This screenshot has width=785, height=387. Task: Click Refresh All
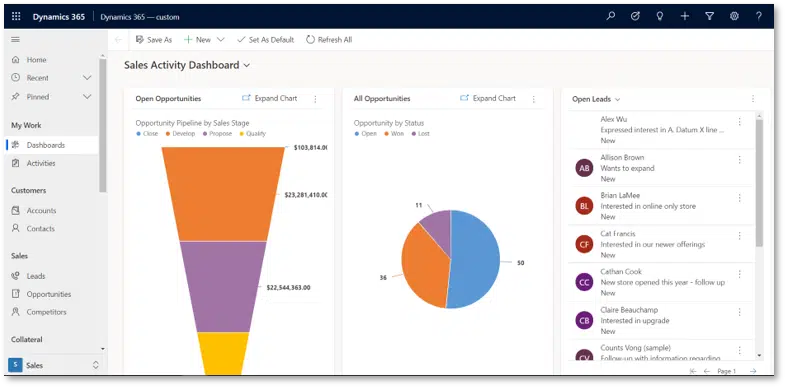[329, 40]
